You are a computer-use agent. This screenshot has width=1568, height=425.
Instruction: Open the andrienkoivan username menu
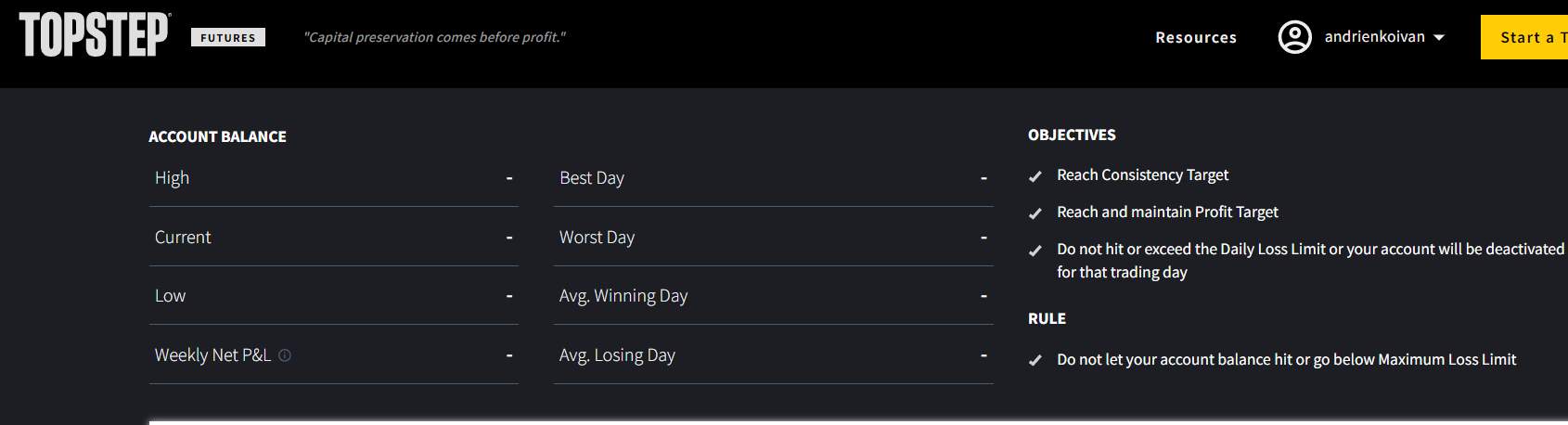(x=1374, y=37)
